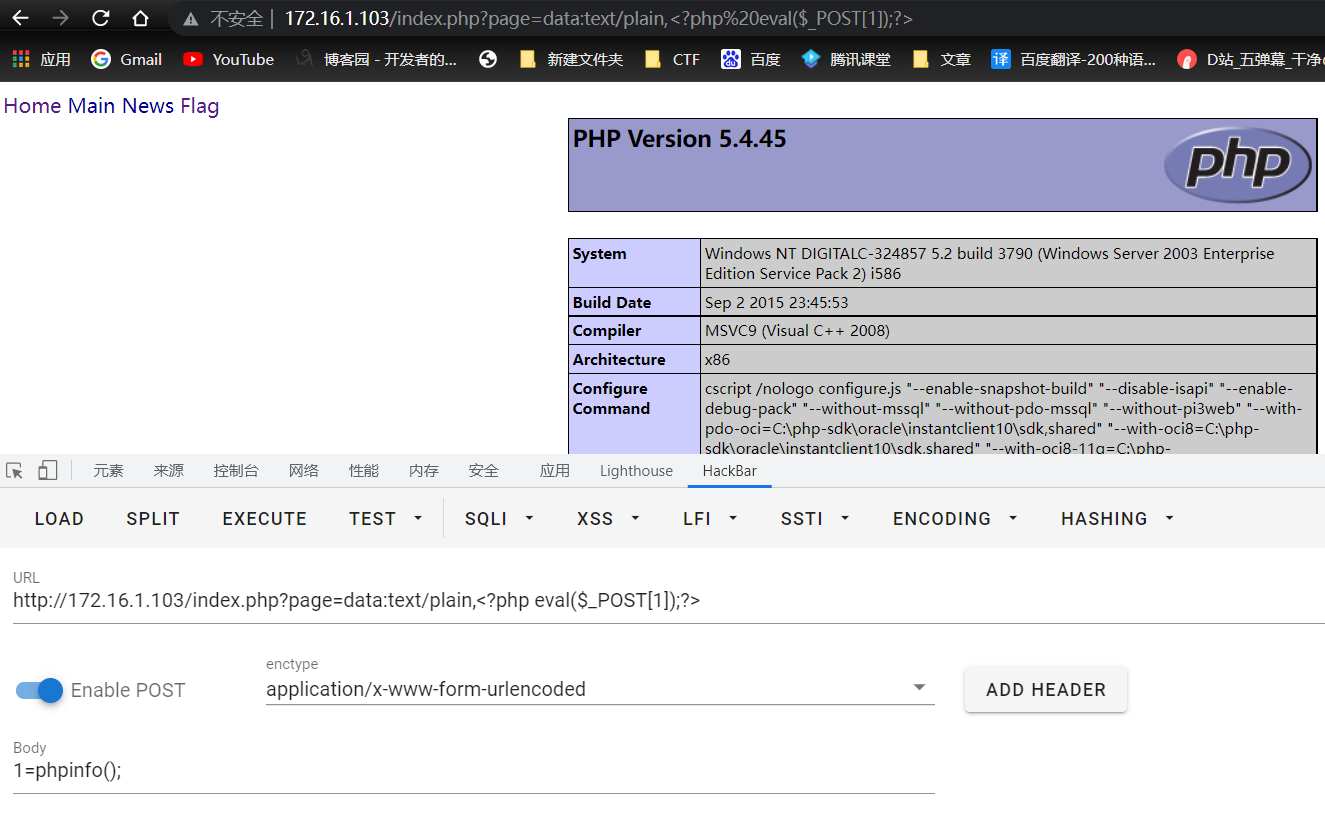Image resolution: width=1325 pixels, height=814 pixels.
Task: Open the 新建文件夹 bookmark folder
Action: click(571, 59)
